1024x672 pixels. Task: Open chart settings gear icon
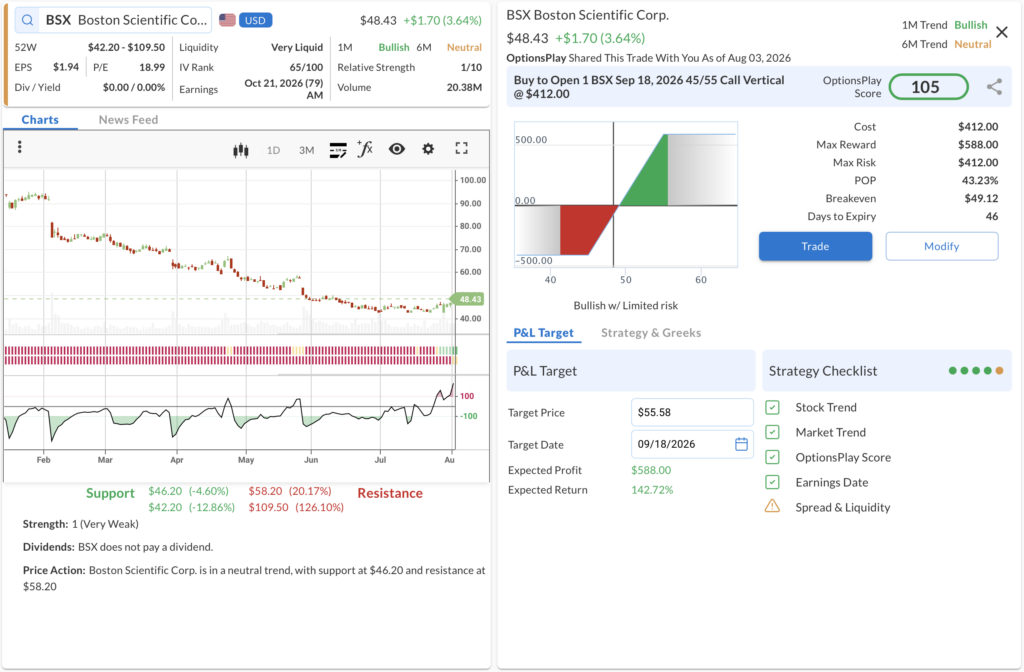click(x=428, y=149)
